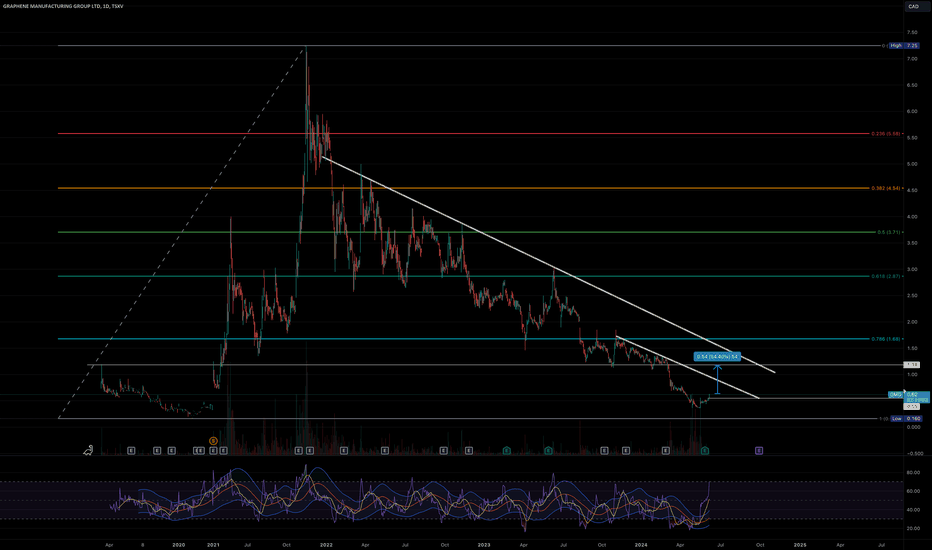Click the 0.618 (2.87) Fibonacci level label
932x550 pixels.
pos(886,276)
